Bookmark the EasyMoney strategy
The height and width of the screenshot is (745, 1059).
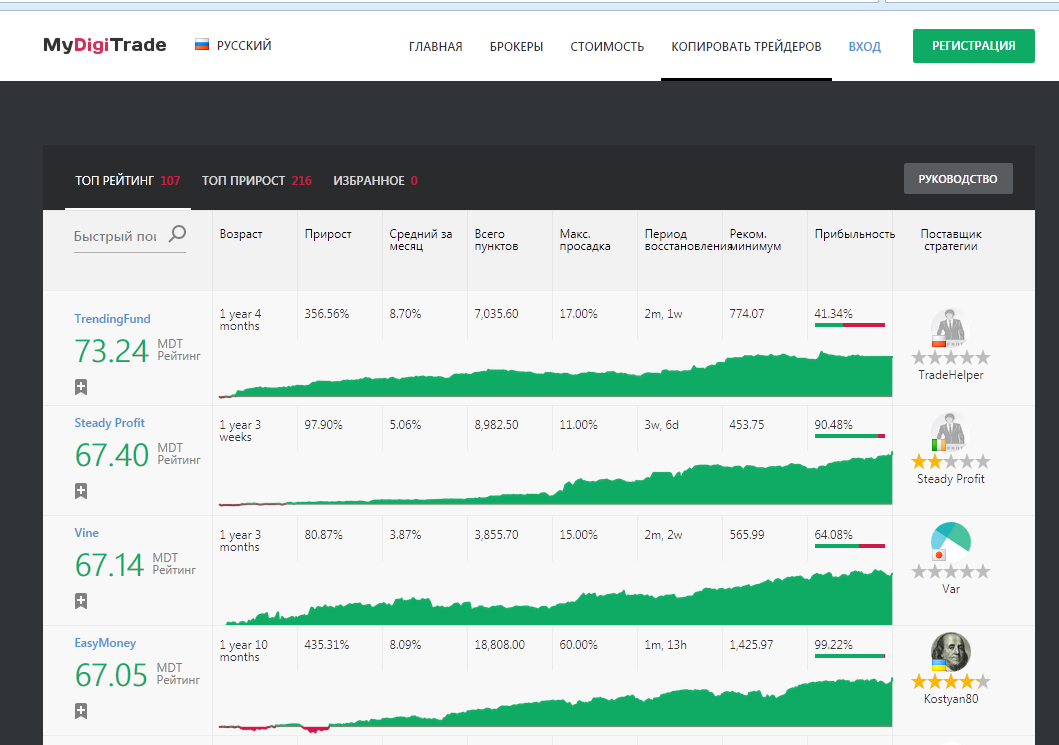[x=81, y=711]
